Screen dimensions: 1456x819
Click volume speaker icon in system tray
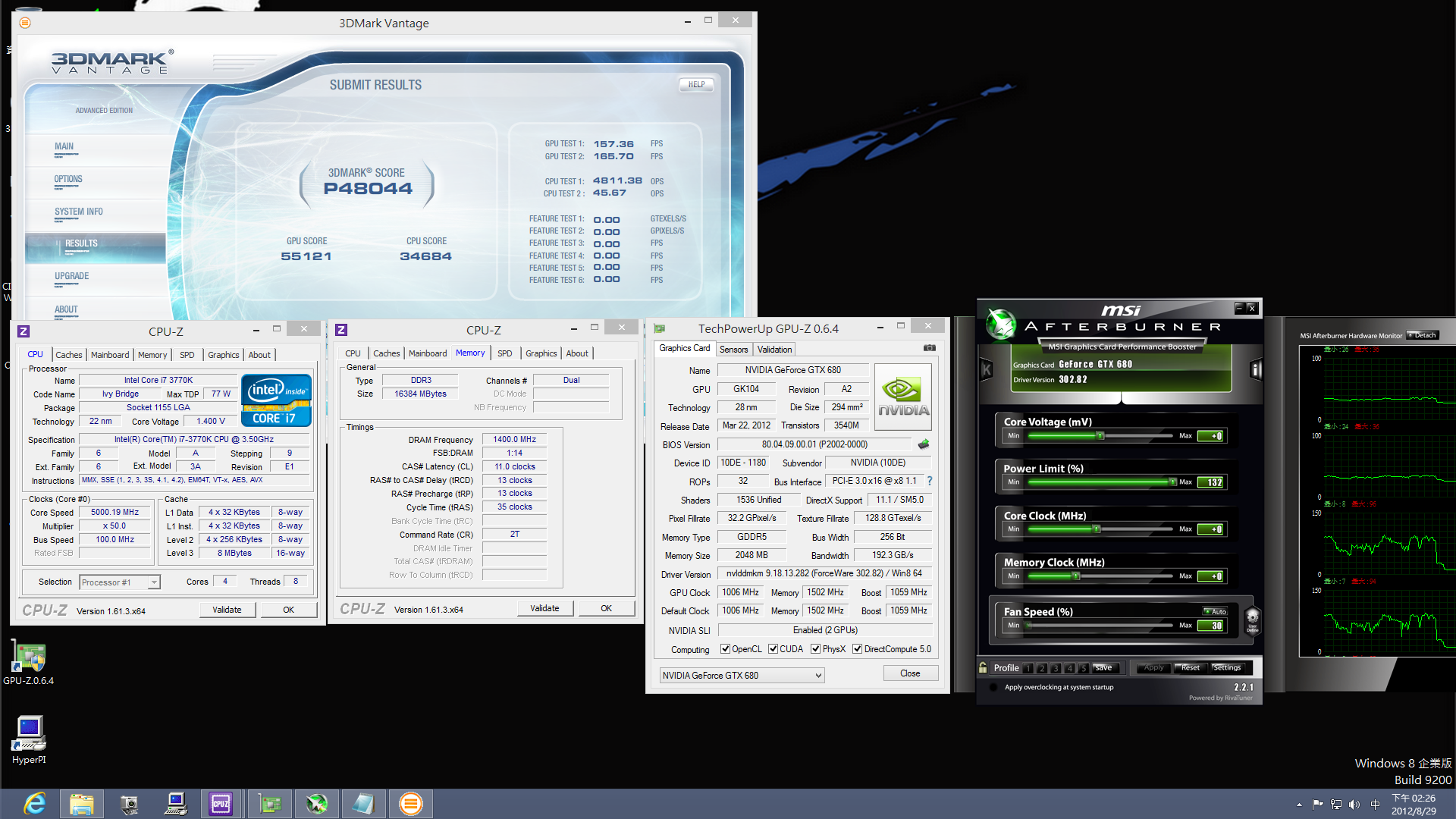1354,805
